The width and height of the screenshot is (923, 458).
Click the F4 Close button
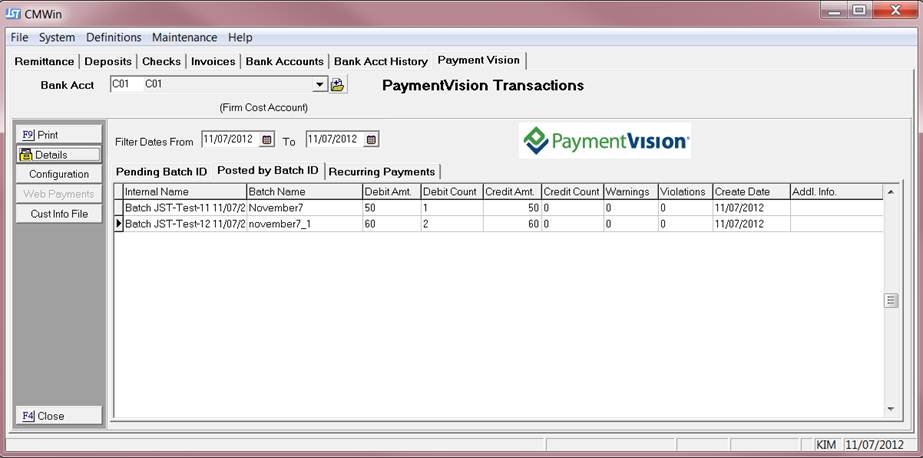pyautogui.click(x=59, y=416)
